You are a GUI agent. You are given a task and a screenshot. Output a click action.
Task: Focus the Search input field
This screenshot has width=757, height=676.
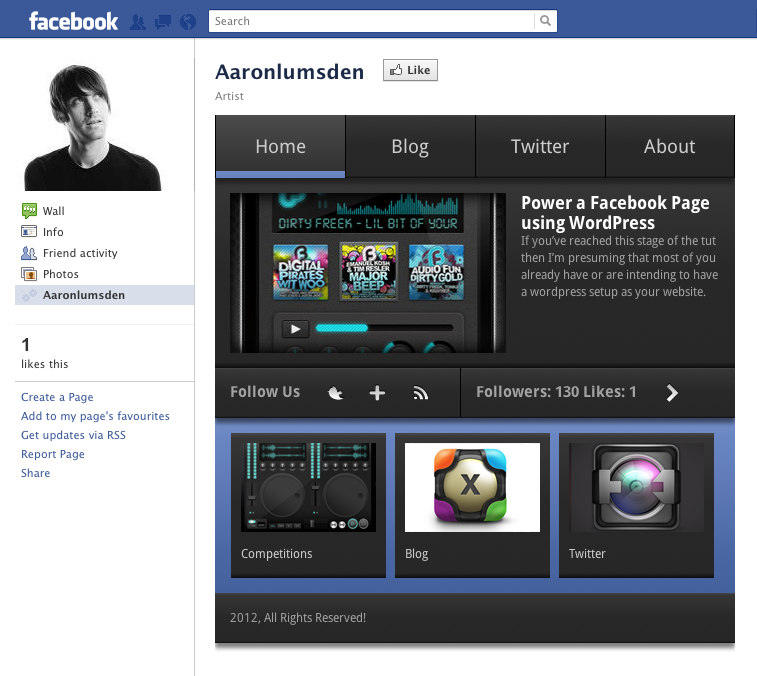[x=372, y=21]
